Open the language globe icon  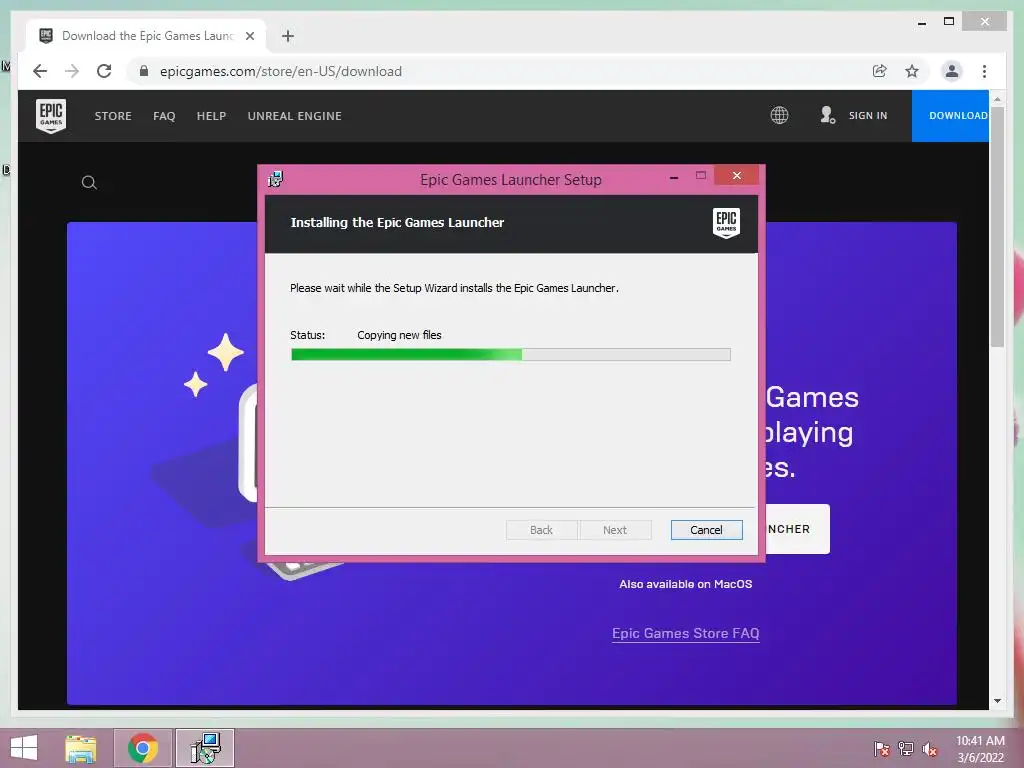(779, 116)
